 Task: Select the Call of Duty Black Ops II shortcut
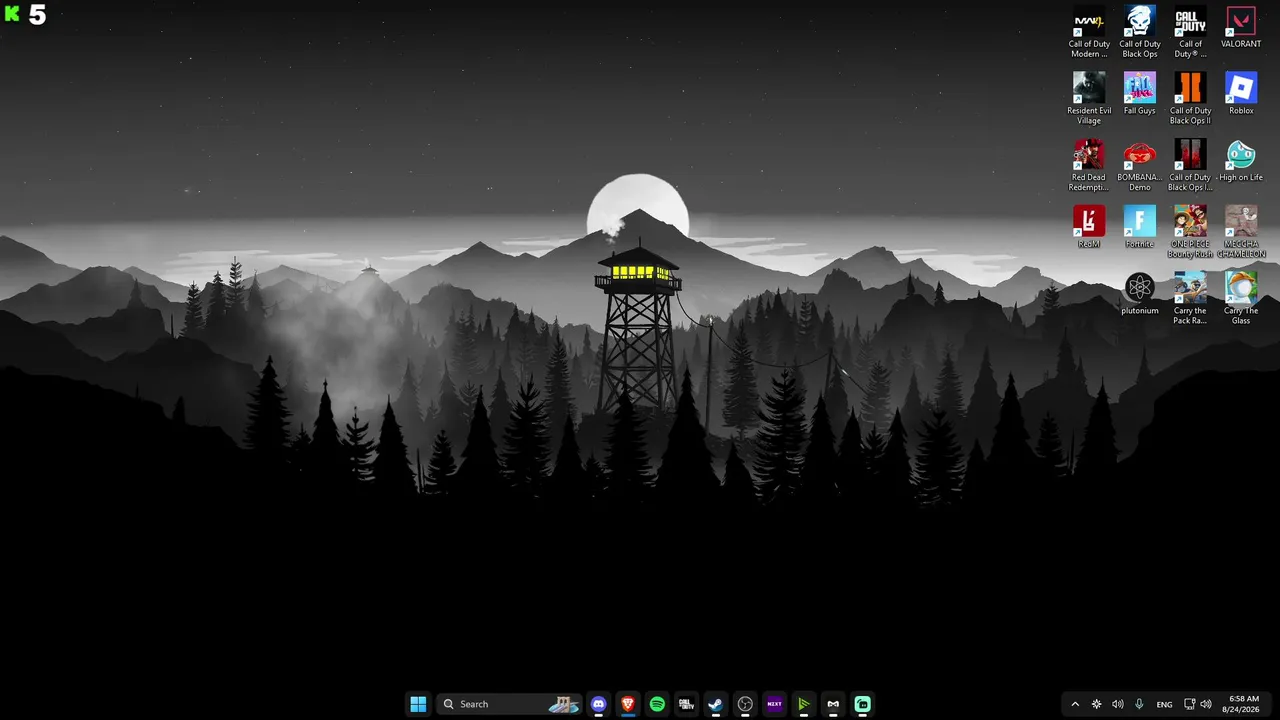1190,99
